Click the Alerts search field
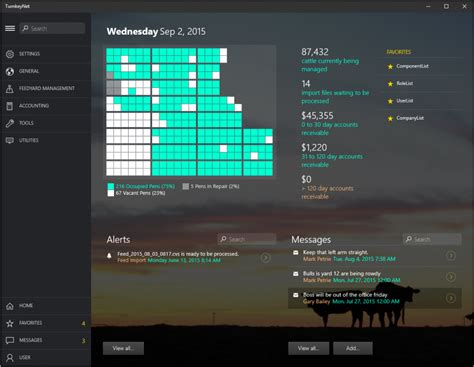This screenshot has height=367, width=474. (x=247, y=239)
